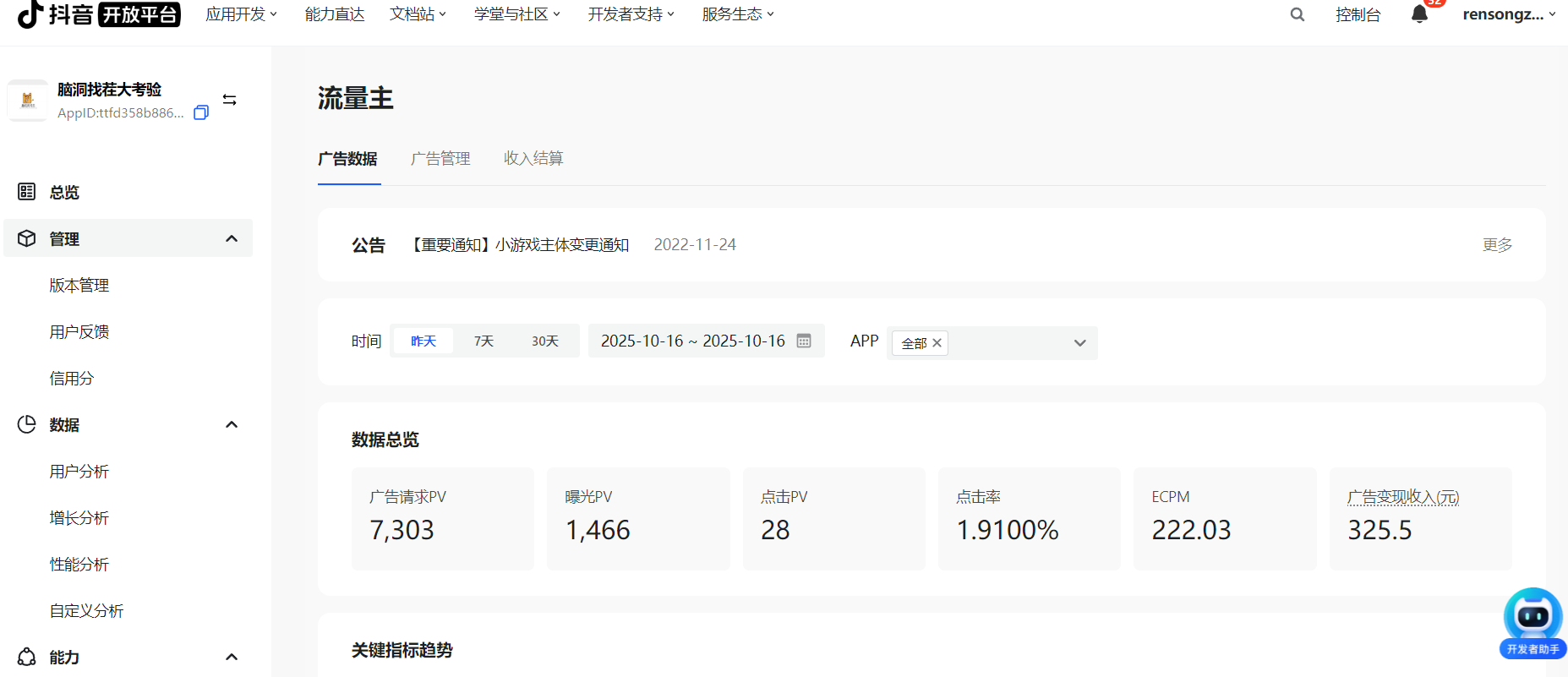This screenshot has height=677, width=1568.
Task: Select the 30天 time range
Action: pyautogui.click(x=545, y=341)
